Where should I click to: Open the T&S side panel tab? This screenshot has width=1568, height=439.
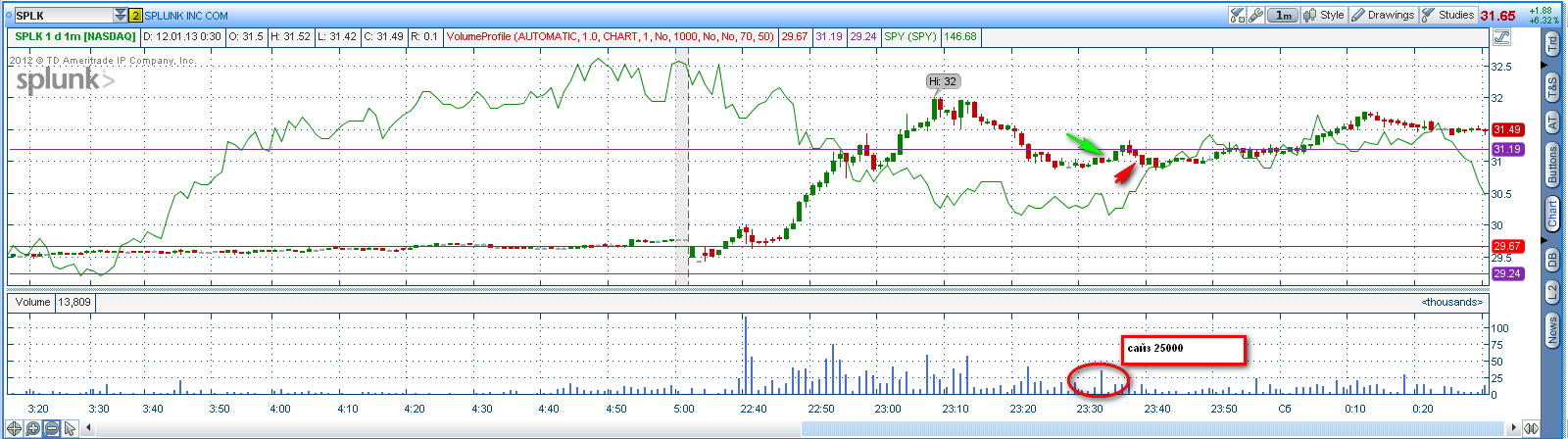1552,87
